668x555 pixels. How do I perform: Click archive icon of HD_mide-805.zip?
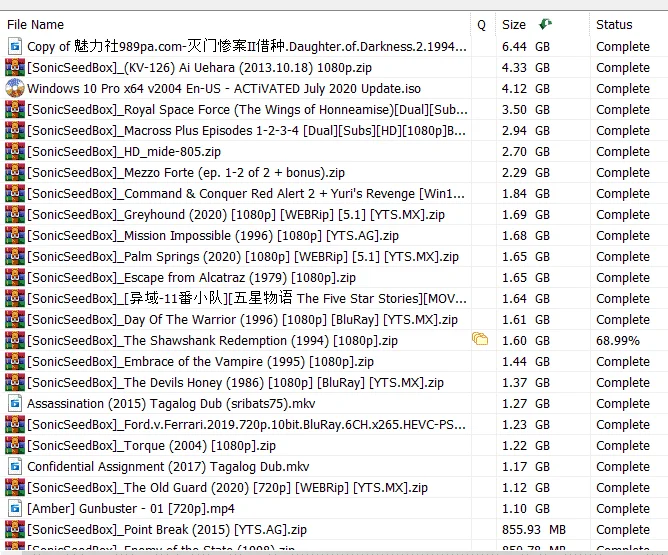[x=15, y=151]
